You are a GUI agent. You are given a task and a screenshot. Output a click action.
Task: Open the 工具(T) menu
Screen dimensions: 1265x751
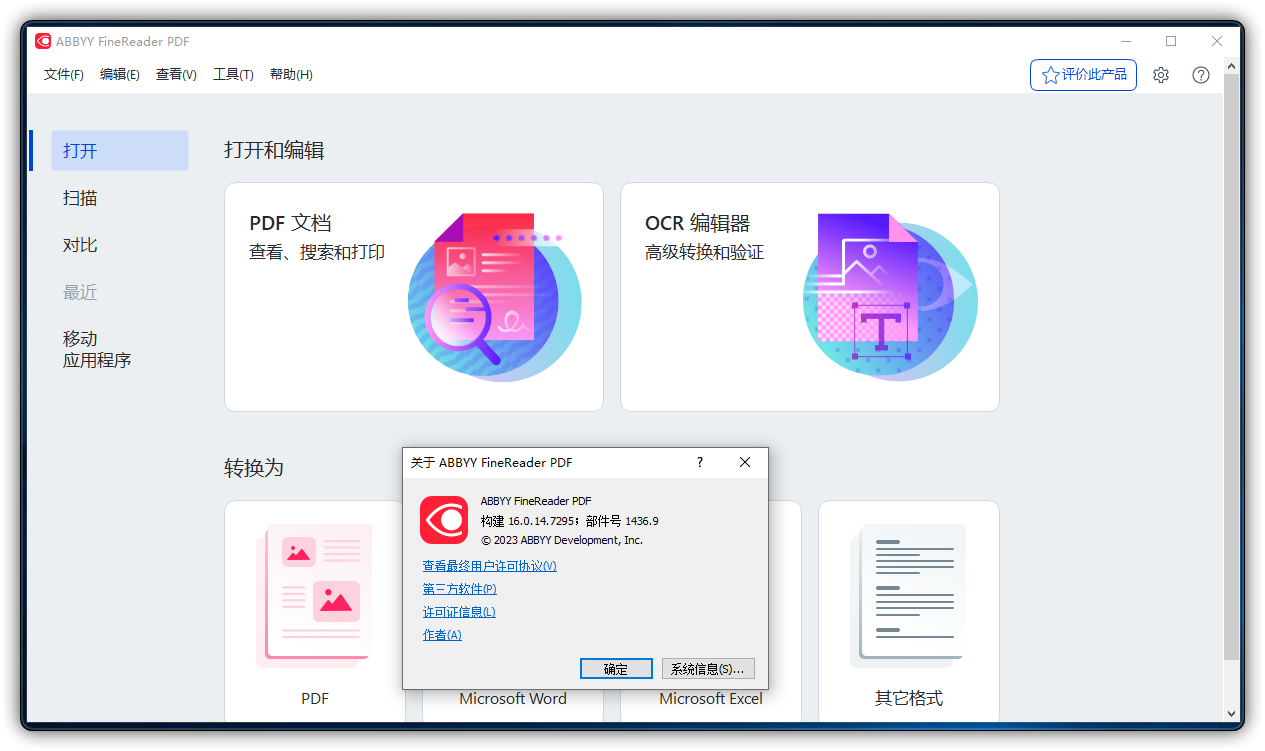tap(233, 75)
